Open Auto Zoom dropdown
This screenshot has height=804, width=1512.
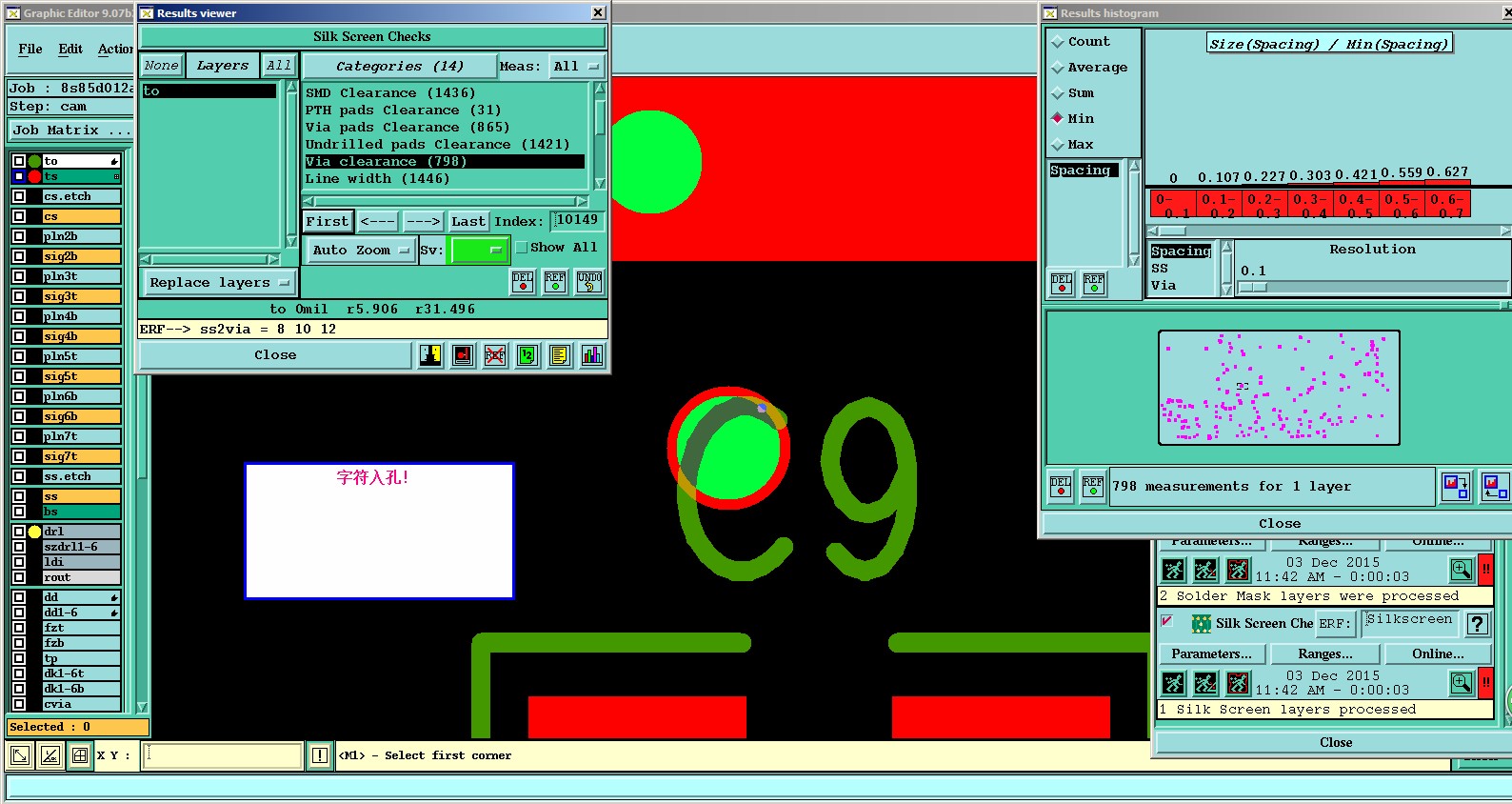pos(361,251)
